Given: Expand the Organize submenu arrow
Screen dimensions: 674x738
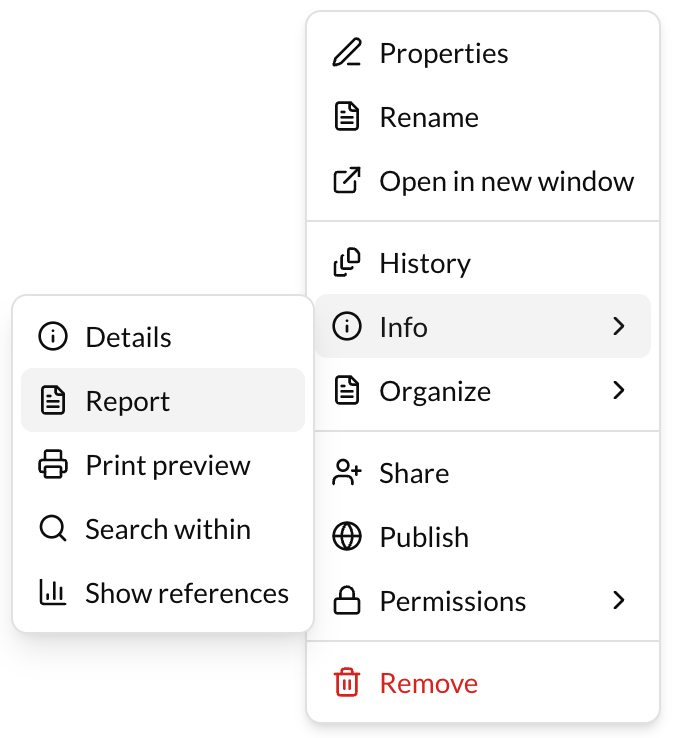Looking at the screenshot, I should click(619, 391).
